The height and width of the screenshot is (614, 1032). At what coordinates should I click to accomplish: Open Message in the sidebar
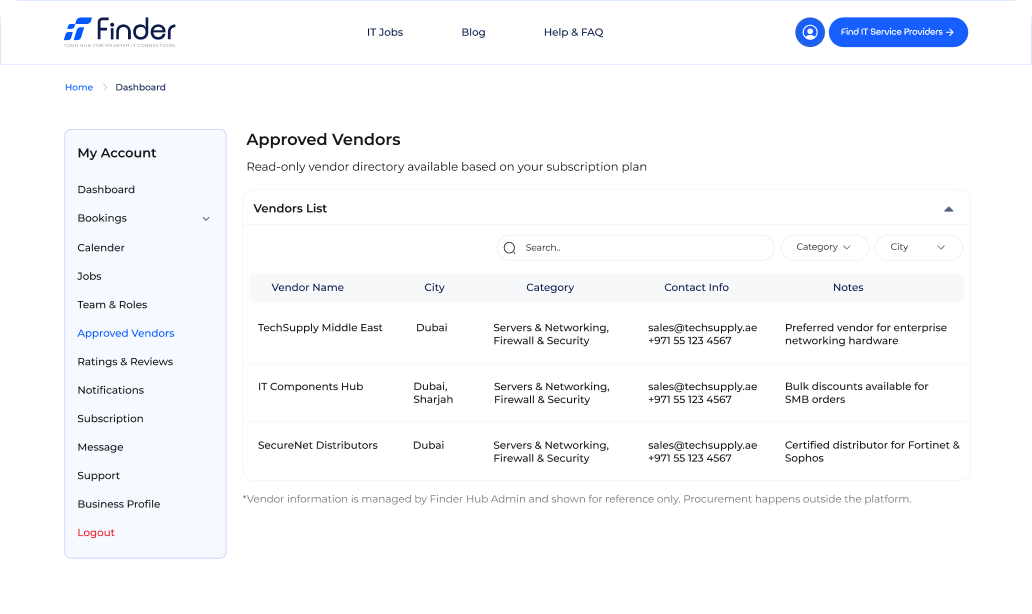click(100, 448)
